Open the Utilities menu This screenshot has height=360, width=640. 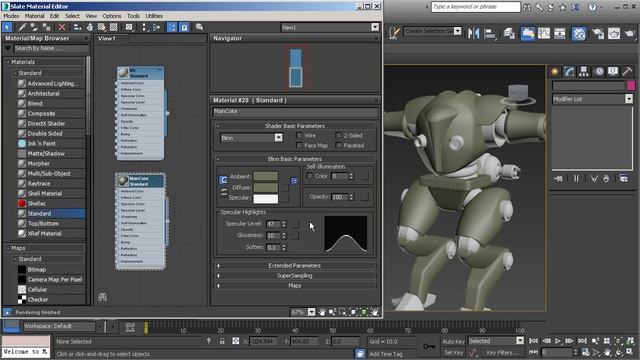[x=154, y=16]
